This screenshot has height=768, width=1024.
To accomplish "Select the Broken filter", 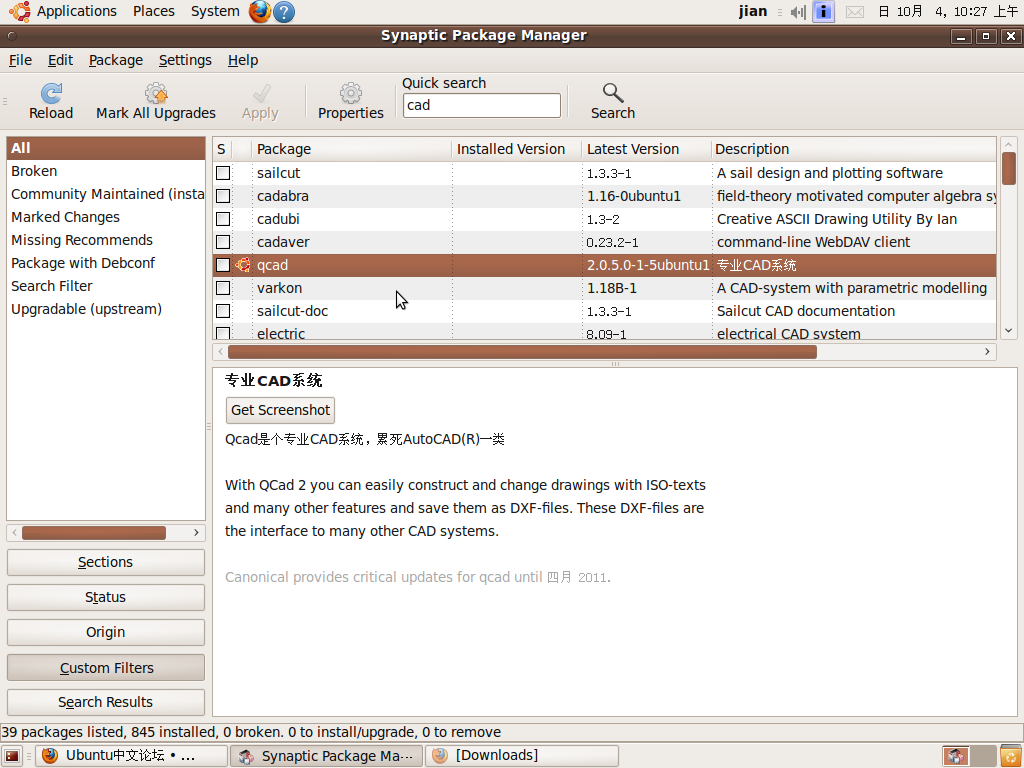I will point(106,171).
